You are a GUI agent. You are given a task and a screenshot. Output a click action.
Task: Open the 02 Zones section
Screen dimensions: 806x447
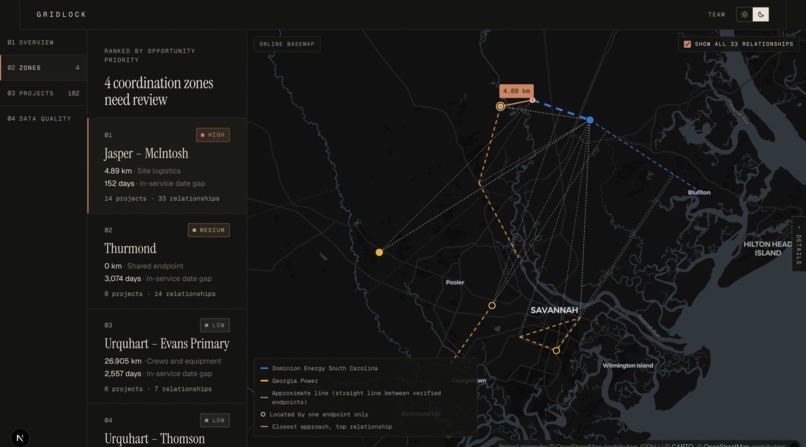point(44,67)
